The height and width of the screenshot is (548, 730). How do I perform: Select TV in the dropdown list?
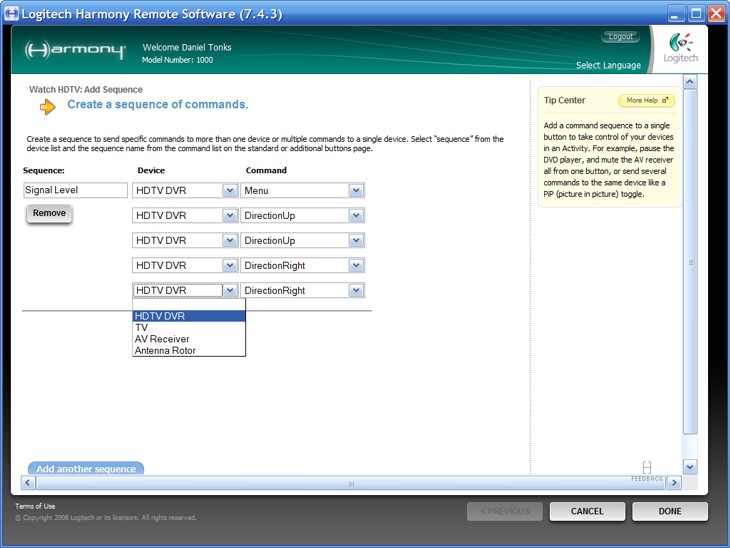coord(189,328)
